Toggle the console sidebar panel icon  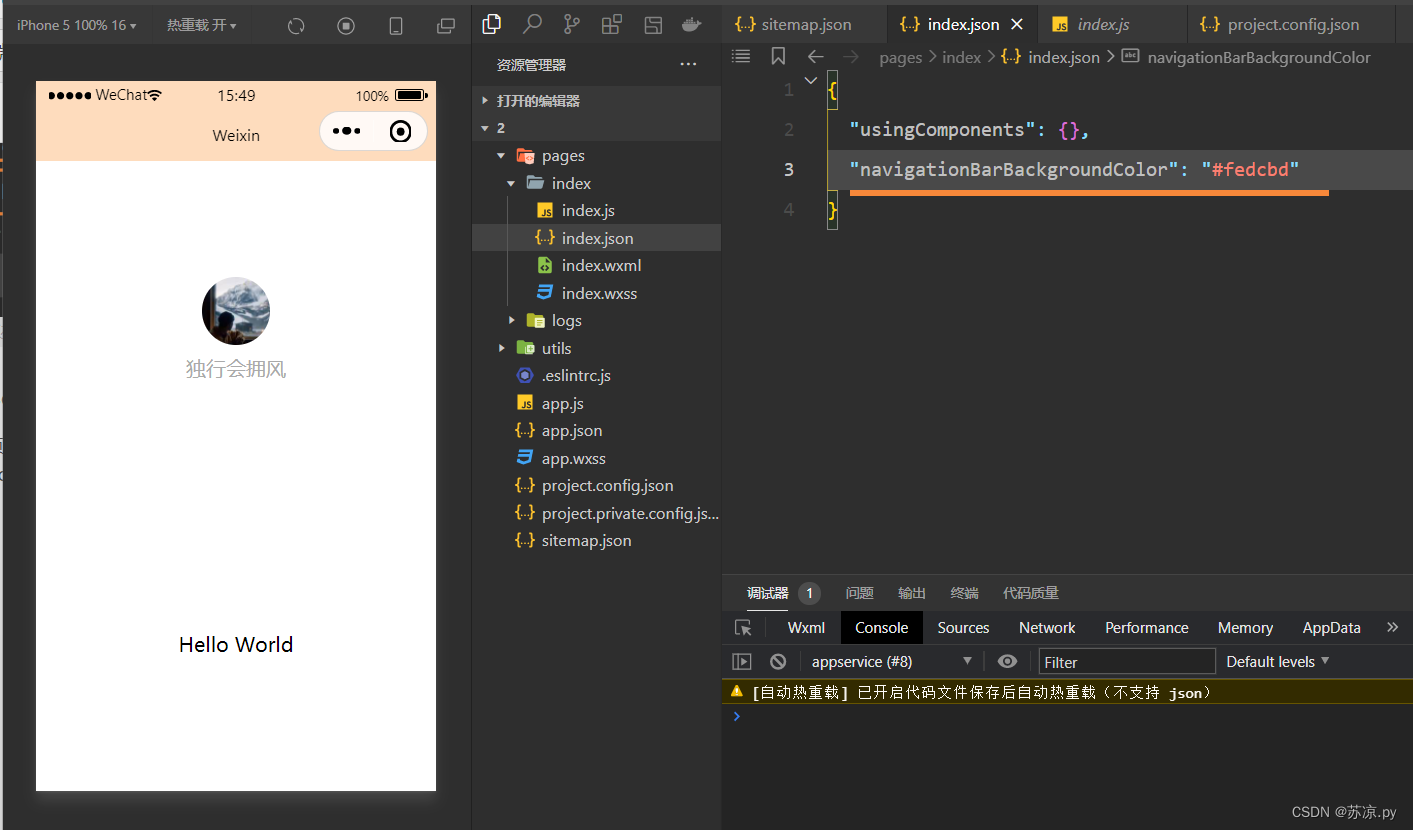pyautogui.click(x=742, y=662)
